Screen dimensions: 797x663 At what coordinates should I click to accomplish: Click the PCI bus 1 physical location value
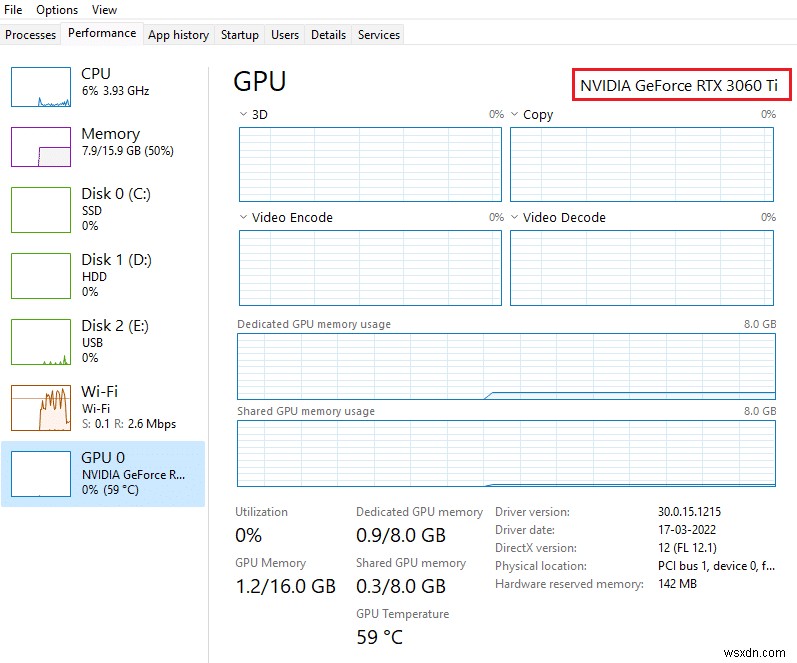pos(716,566)
